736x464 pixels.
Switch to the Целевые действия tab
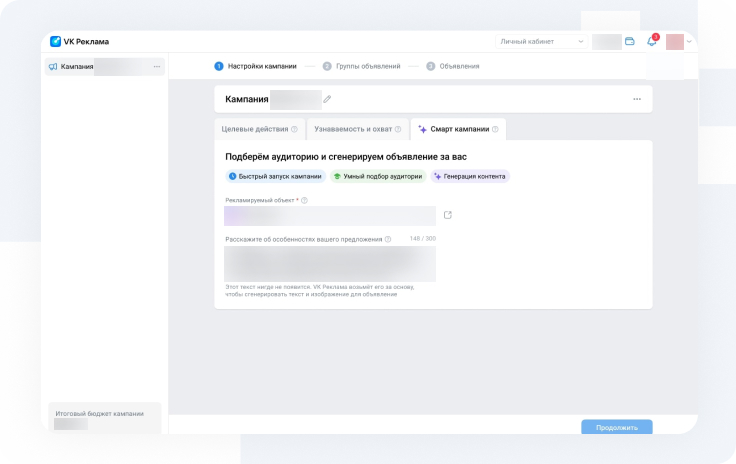pos(254,129)
